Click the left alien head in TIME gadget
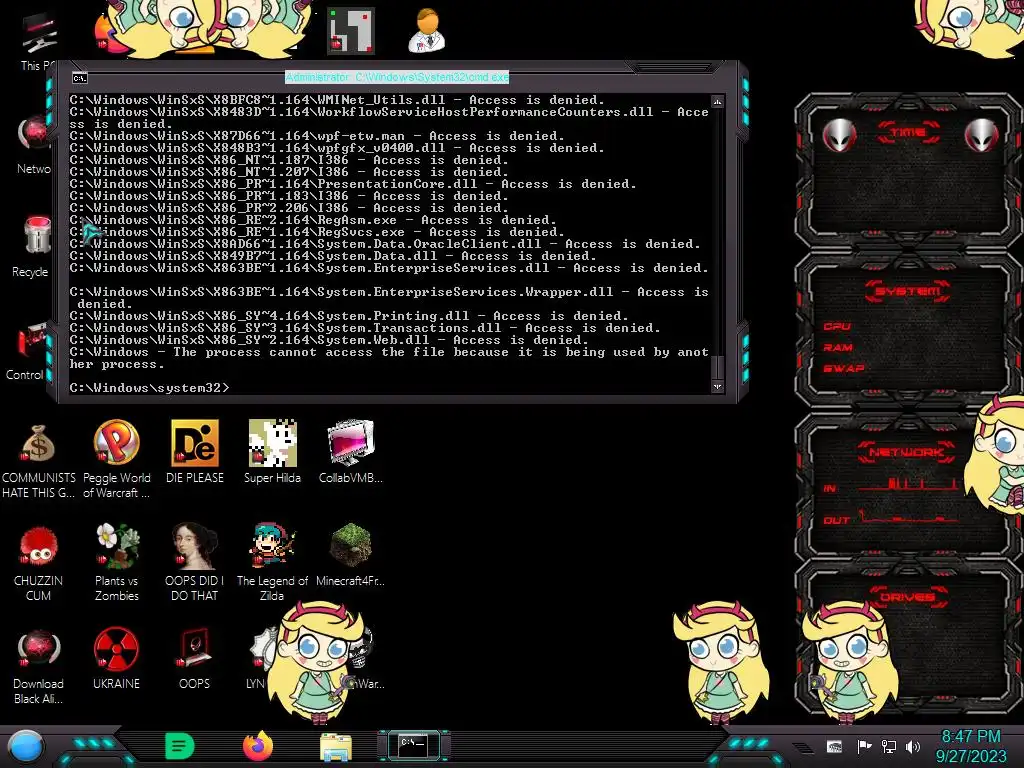 pyautogui.click(x=839, y=135)
